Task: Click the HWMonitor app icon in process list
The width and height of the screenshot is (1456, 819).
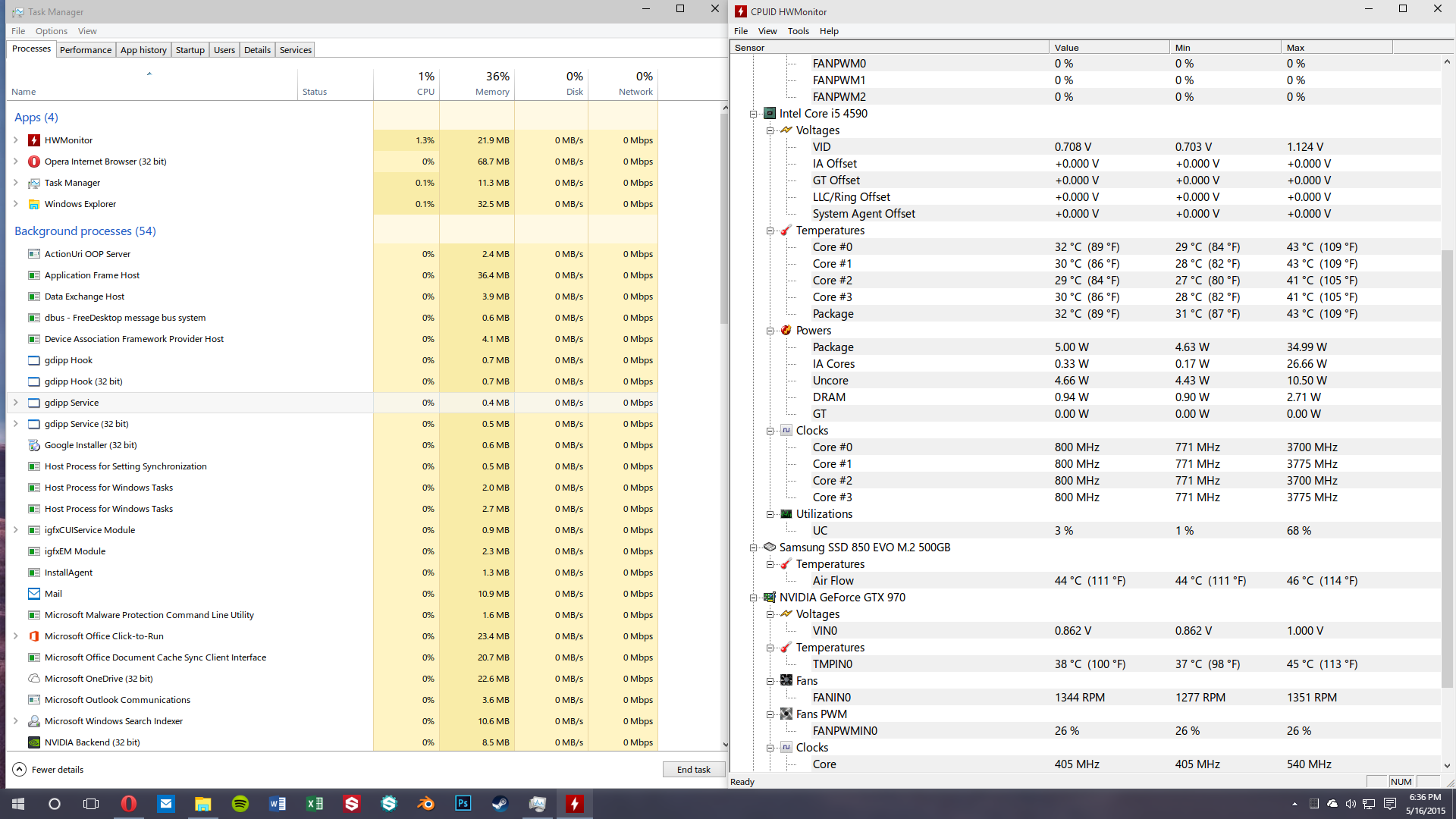Action: 33,140
